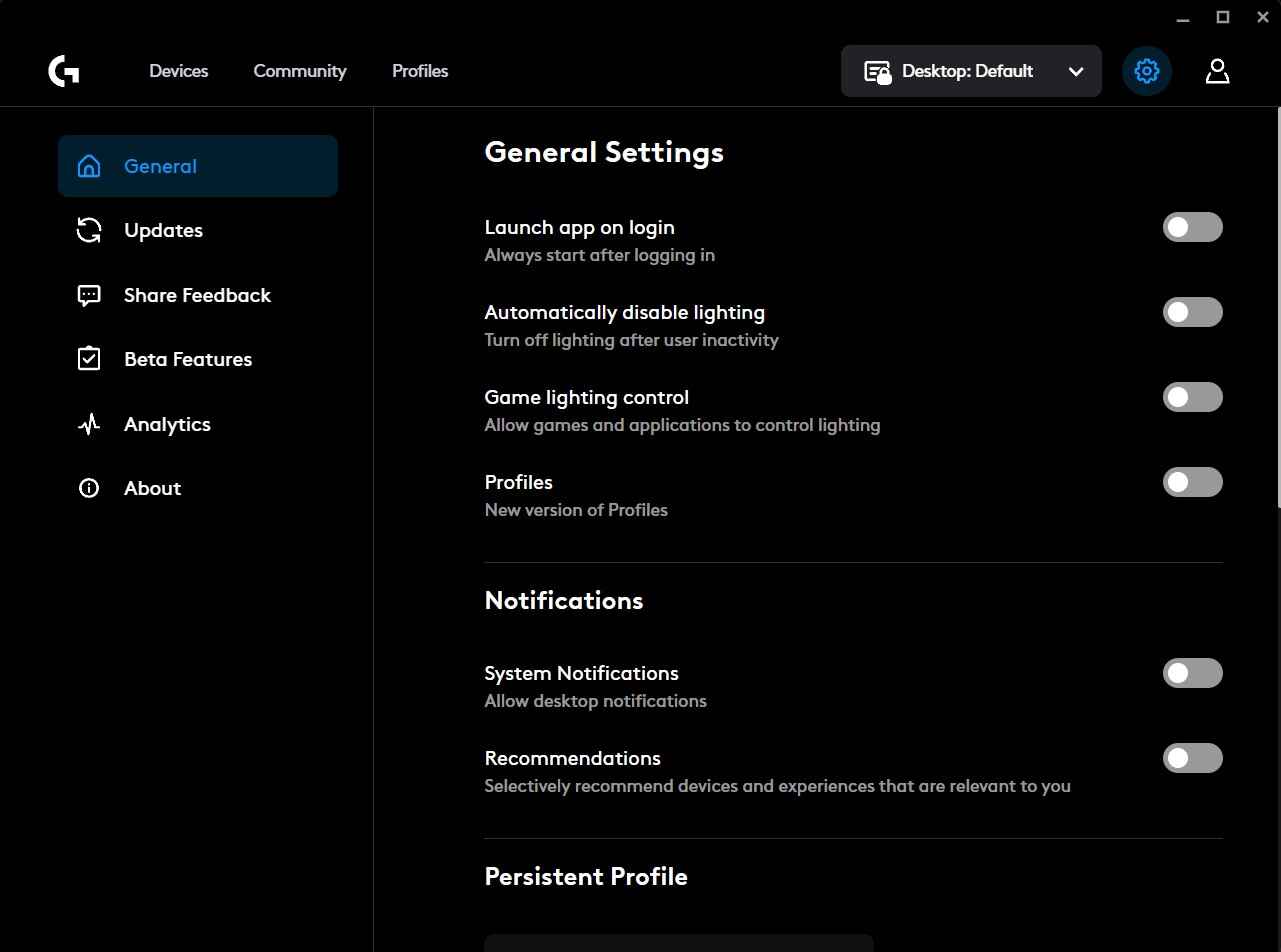
Task: Click the 'System Notifications' label
Action: [582, 673]
